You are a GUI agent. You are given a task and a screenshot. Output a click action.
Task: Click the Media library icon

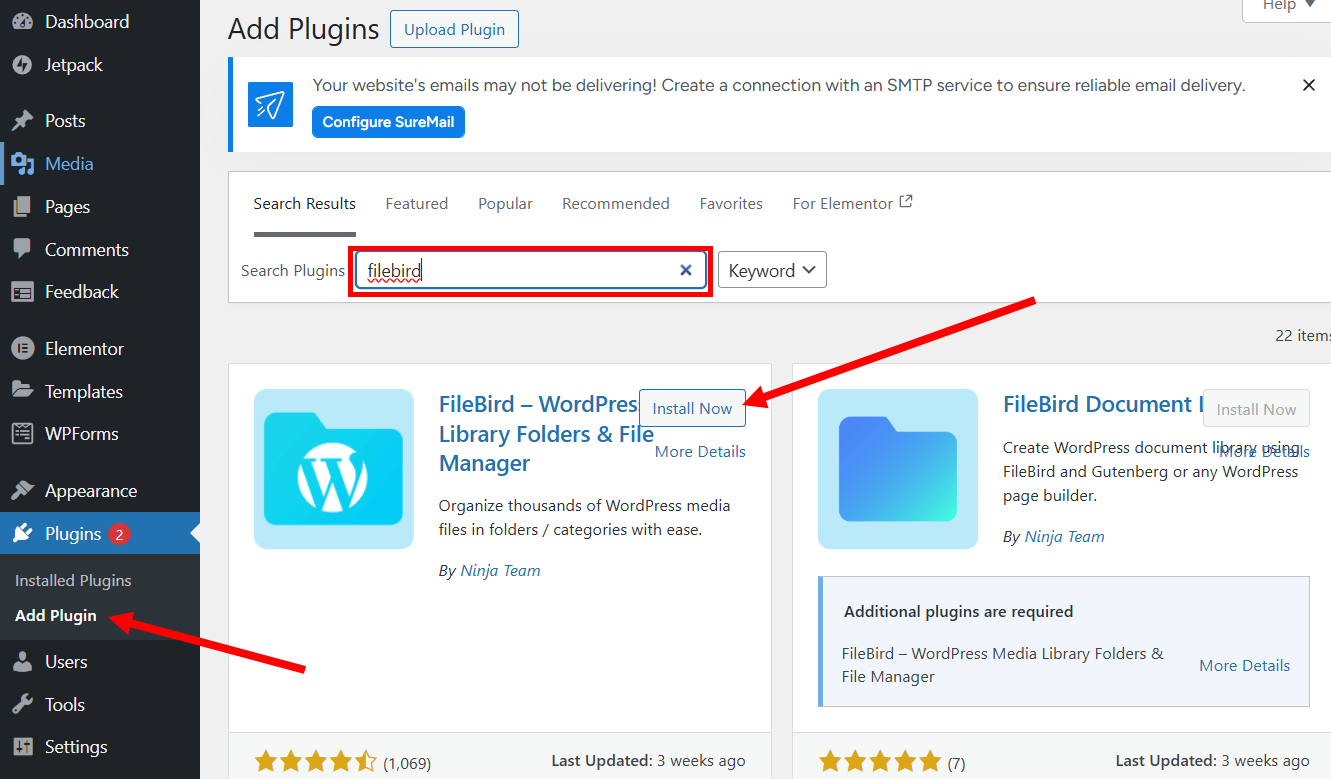(24, 163)
